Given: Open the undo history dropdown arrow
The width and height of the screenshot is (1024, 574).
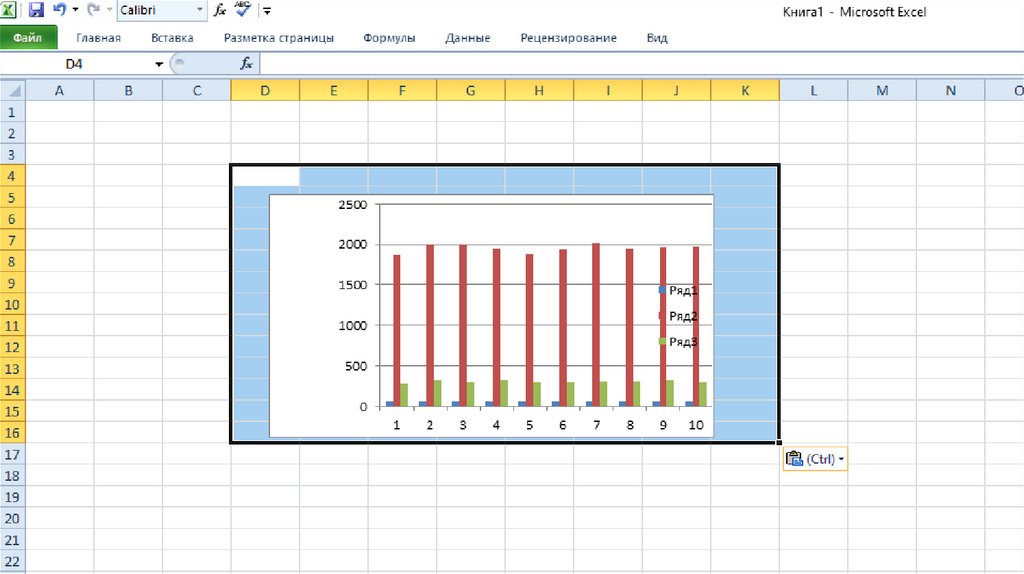Looking at the screenshot, I should 75,10.
